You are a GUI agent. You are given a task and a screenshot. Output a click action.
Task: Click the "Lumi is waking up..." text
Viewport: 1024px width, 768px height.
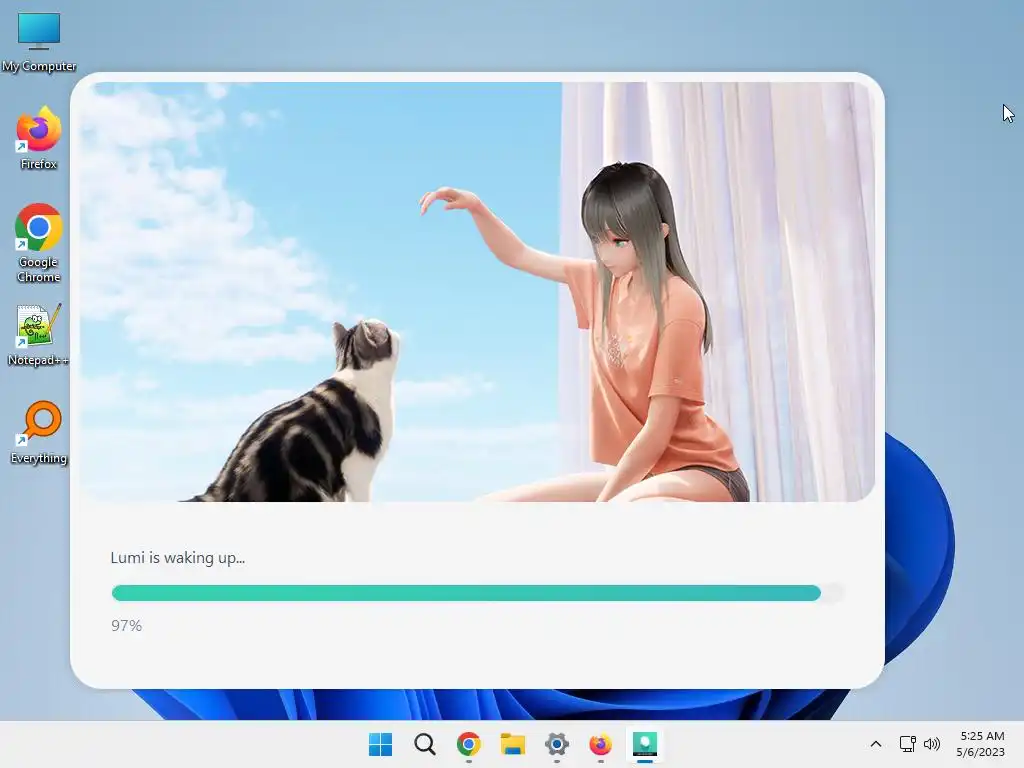[x=178, y=558]
